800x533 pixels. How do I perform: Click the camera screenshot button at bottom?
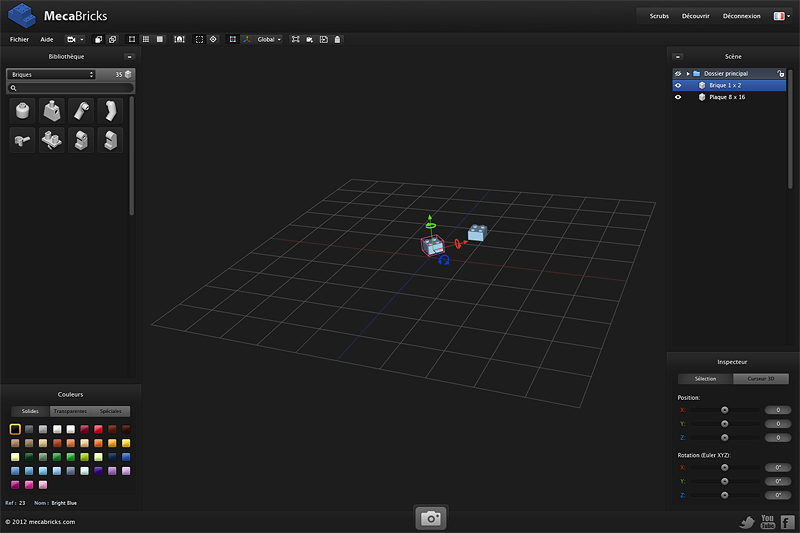click(x=431, y=518)
